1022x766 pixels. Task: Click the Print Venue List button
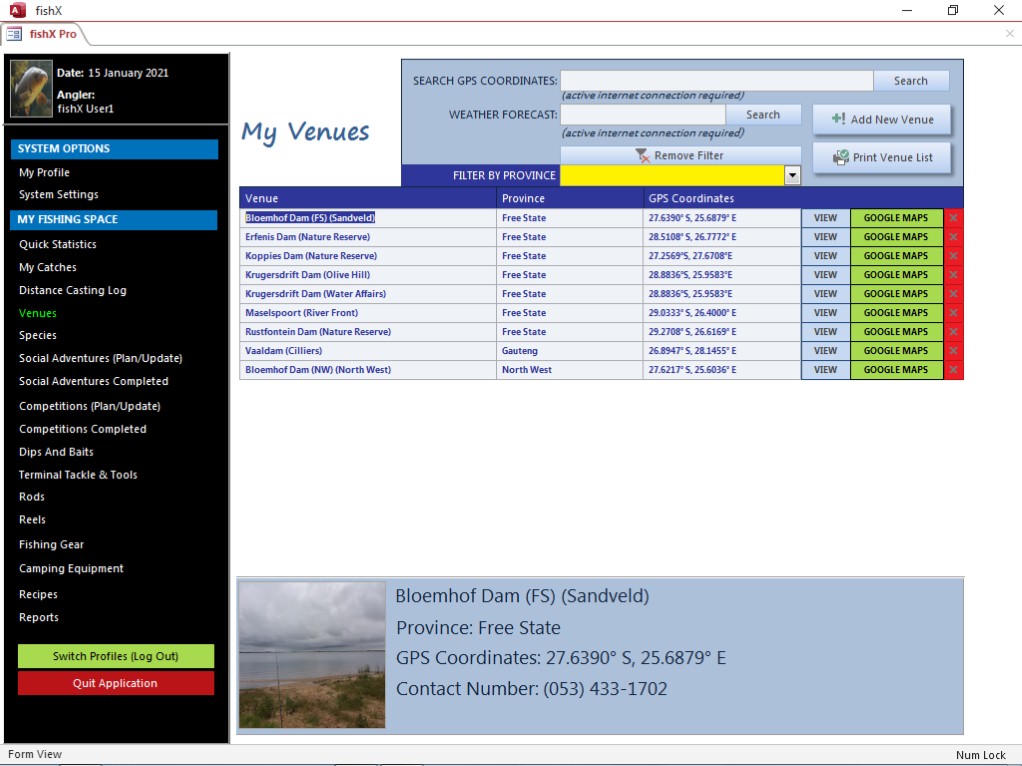(881, 158)
